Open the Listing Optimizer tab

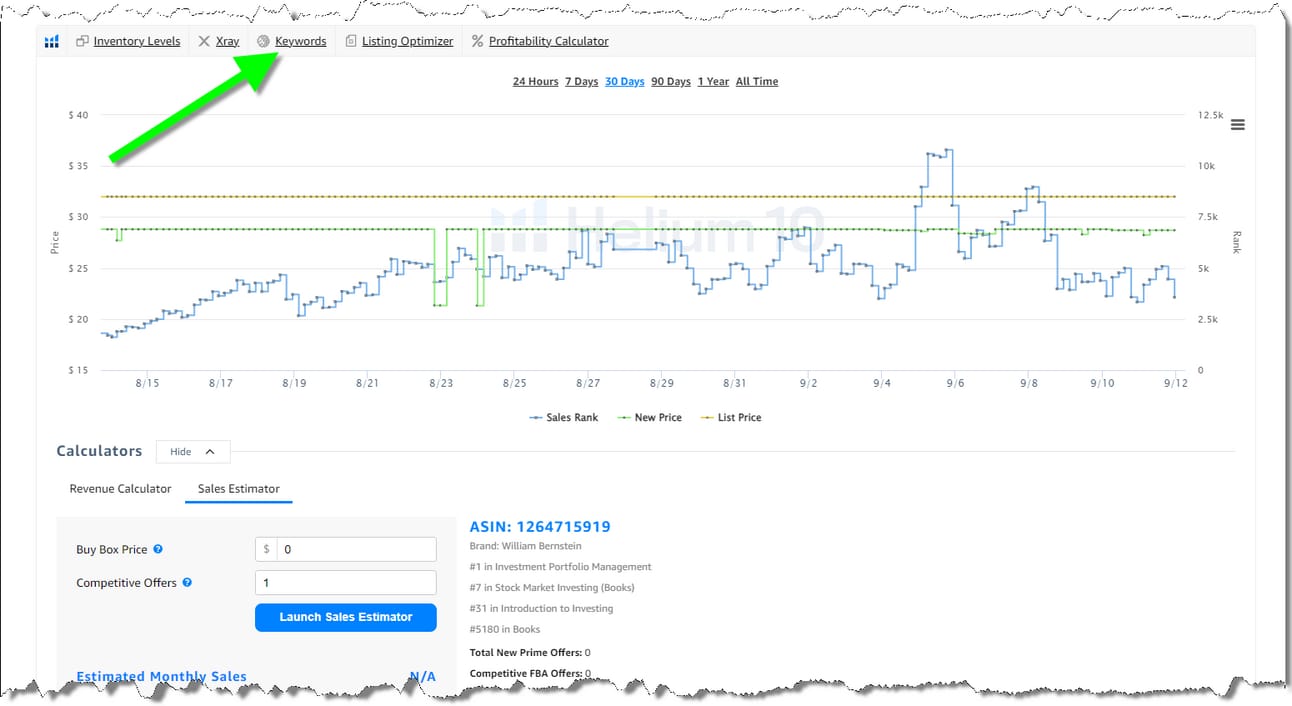click(x=407, y=41)
